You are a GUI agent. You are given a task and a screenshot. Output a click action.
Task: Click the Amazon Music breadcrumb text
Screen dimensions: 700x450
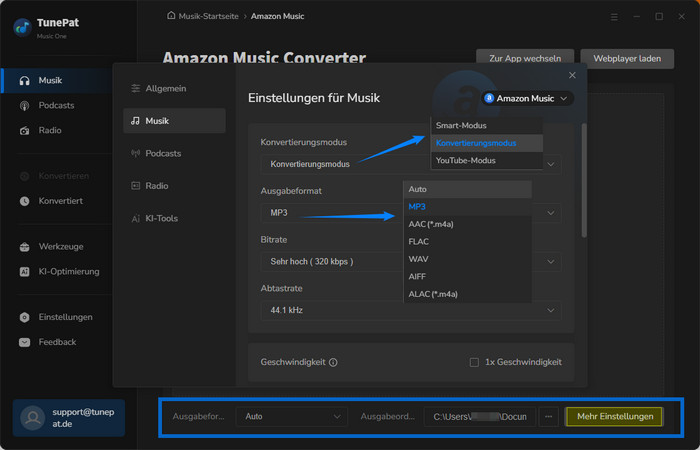pos(277,16)
